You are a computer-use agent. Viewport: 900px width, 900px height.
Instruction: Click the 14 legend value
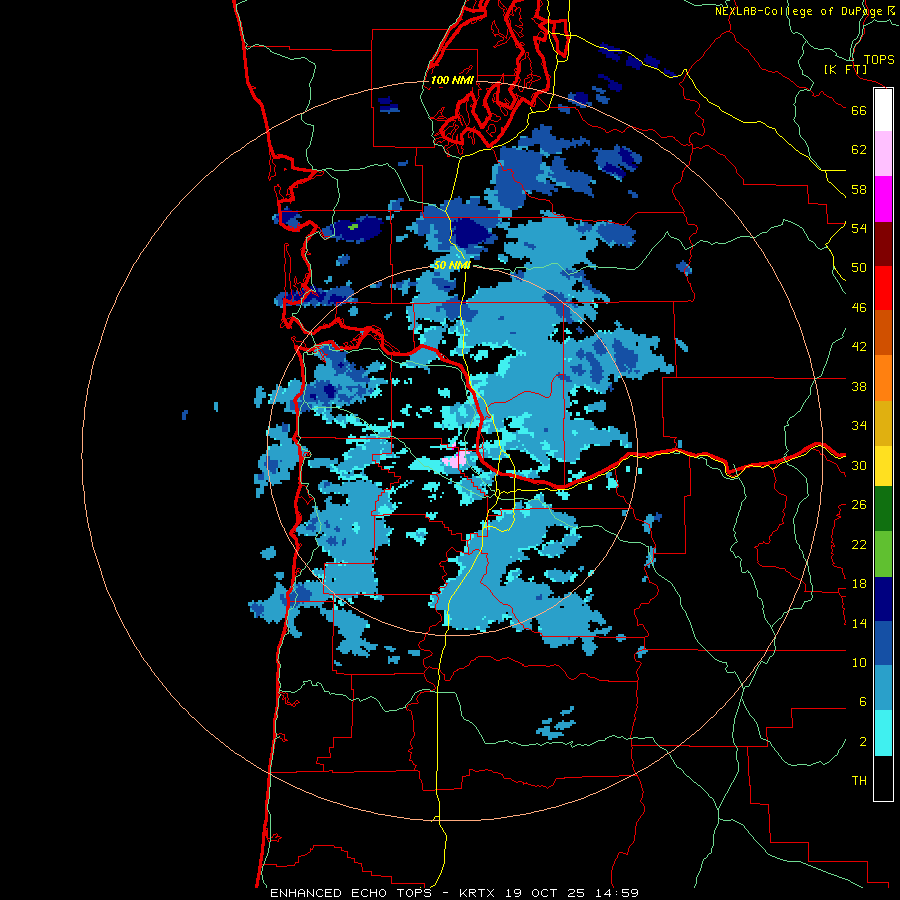859,623
